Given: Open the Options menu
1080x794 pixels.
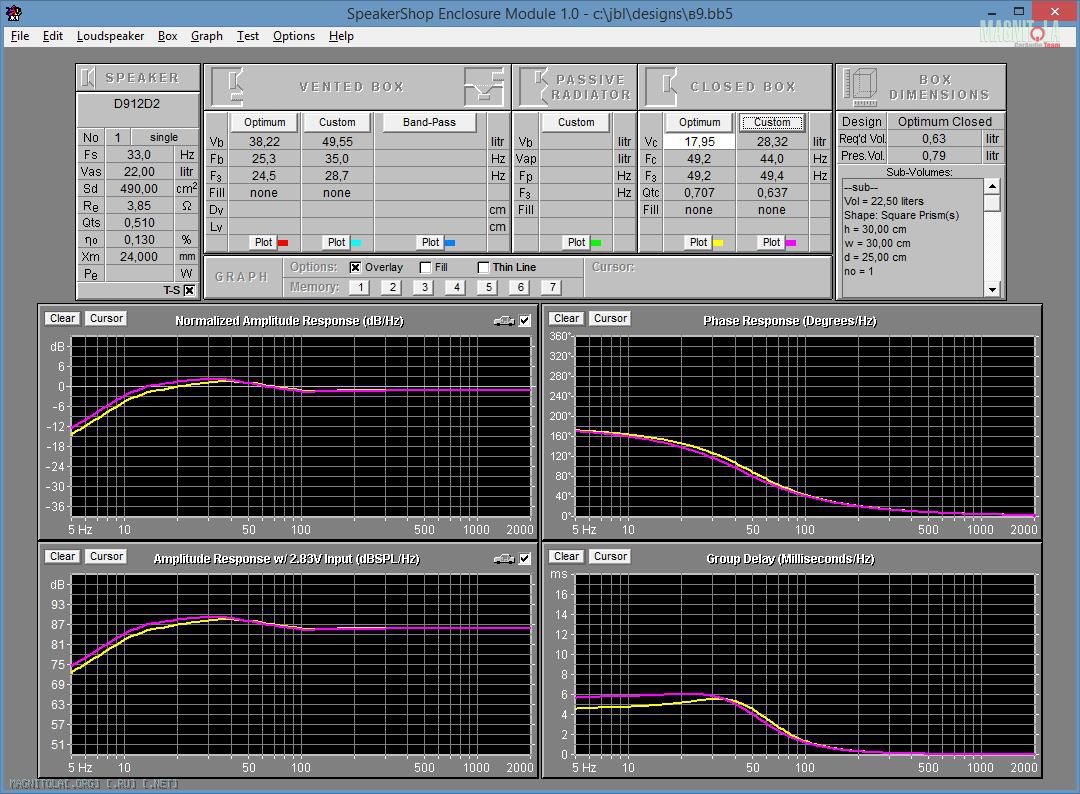Looking at the screenshot, I should tap(293, 36).
